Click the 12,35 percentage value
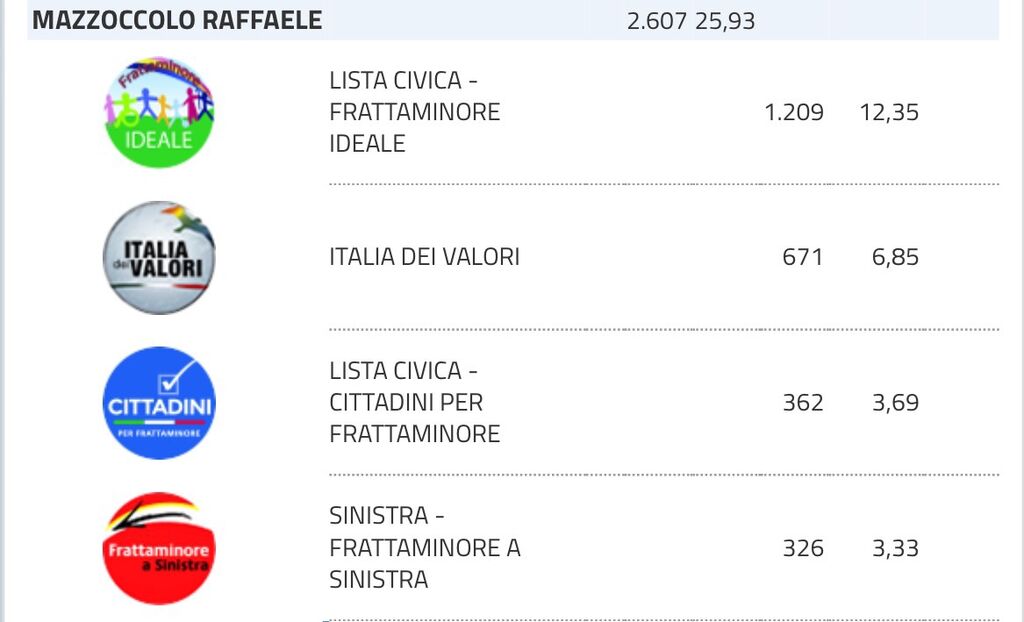 [889, 112]
